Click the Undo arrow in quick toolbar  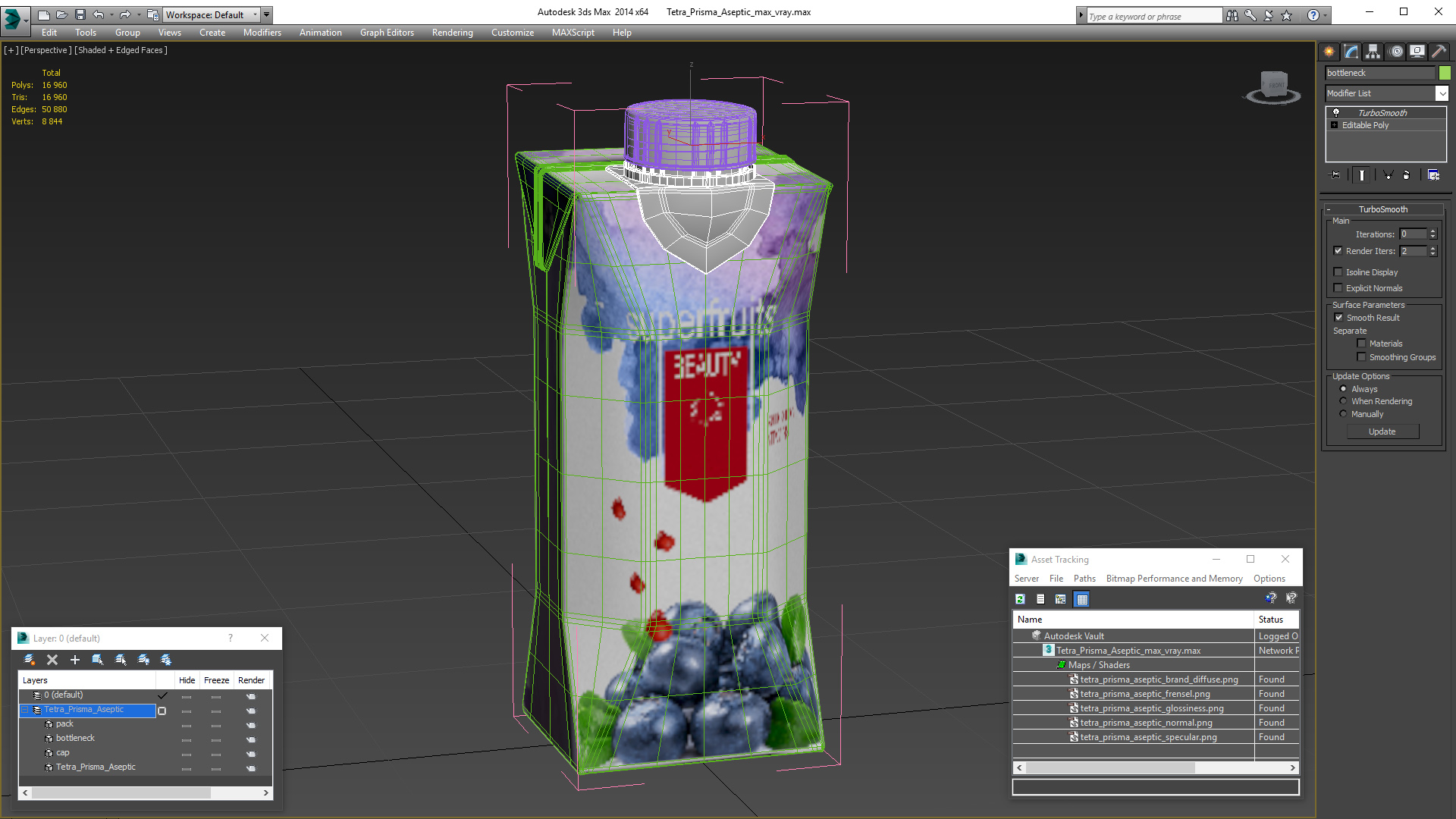[98, 14]
